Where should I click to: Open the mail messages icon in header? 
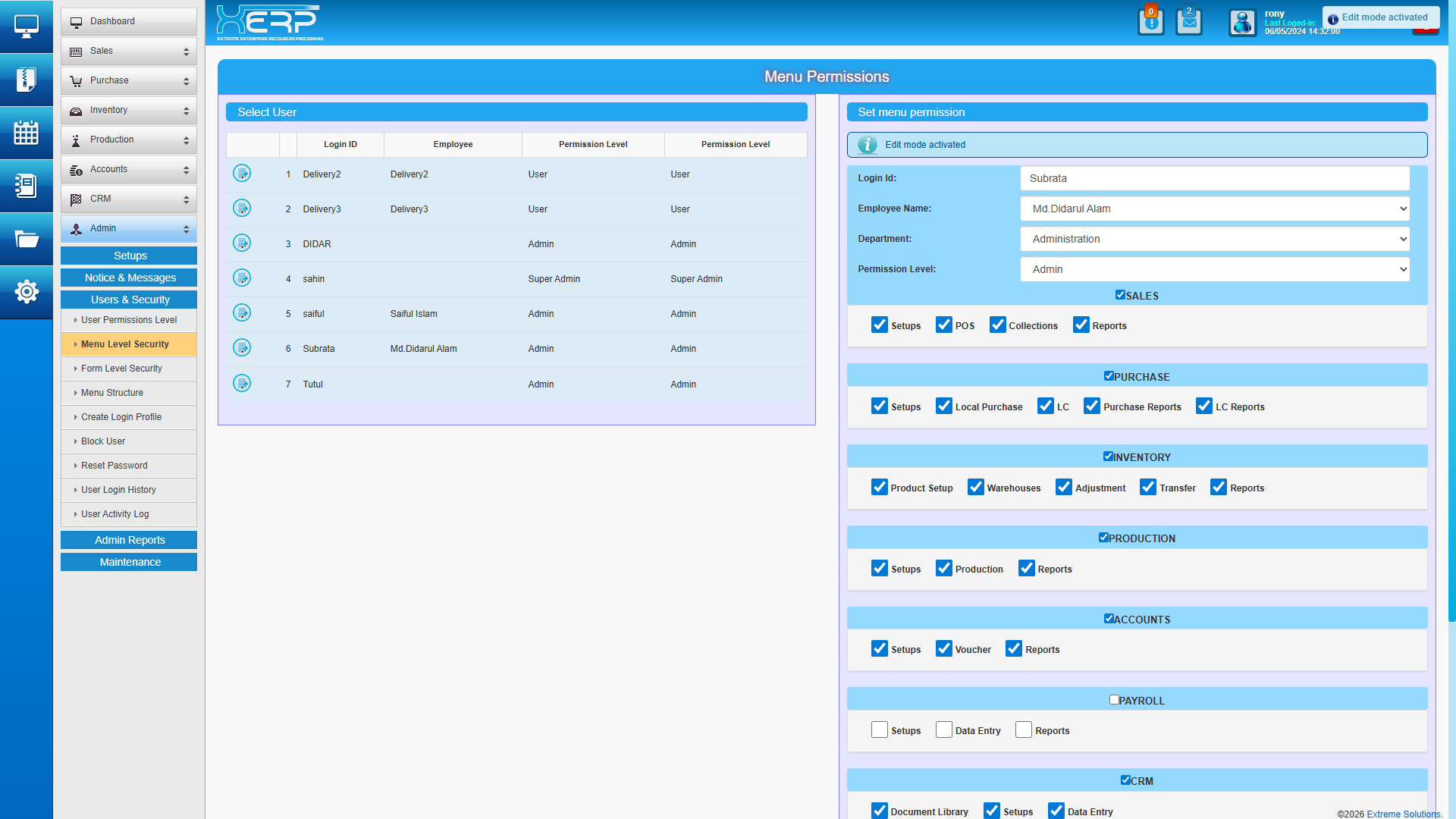[x=1188, y=22]
